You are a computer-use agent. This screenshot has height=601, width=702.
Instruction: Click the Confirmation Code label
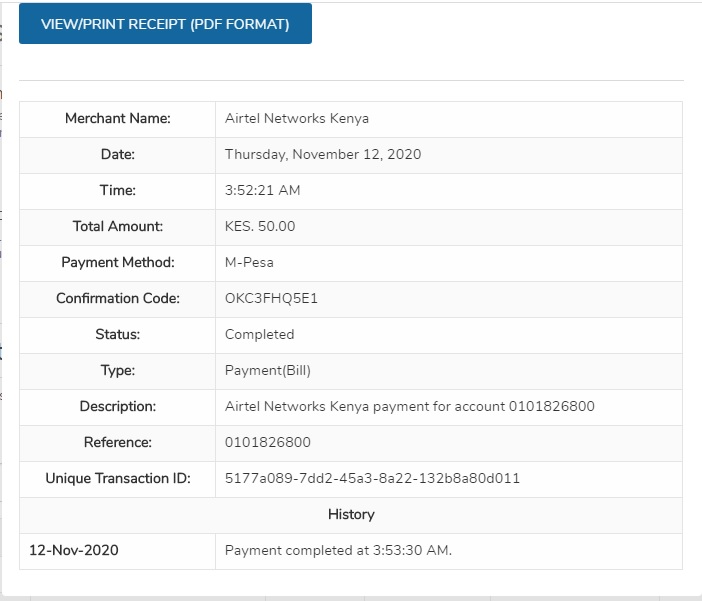[x=118, y=298]
